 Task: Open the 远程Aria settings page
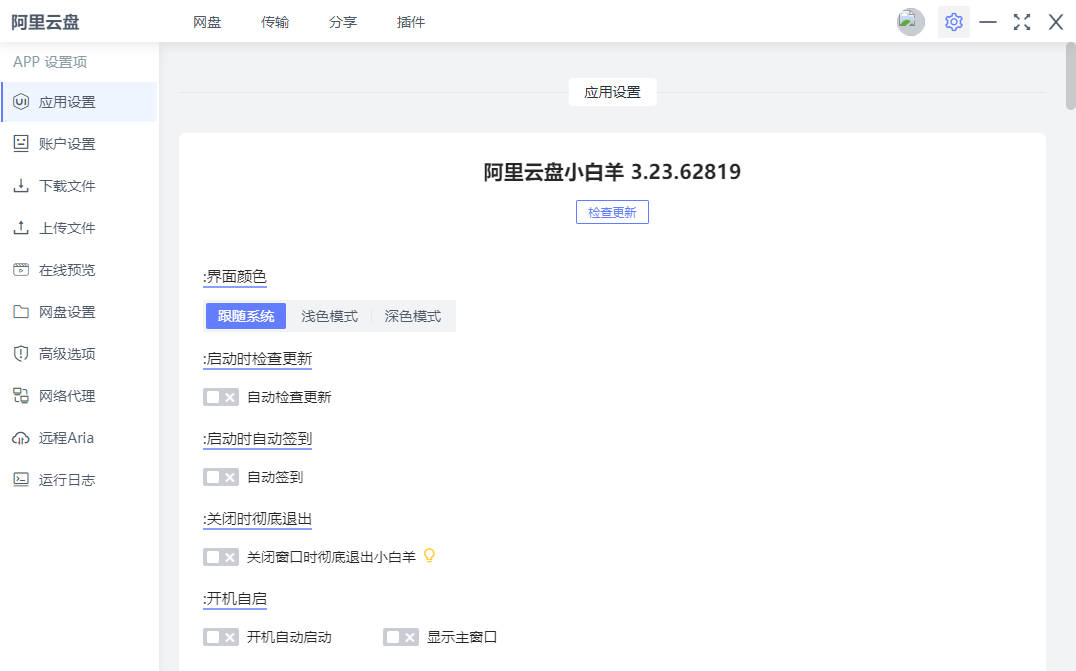coord(66,437)
